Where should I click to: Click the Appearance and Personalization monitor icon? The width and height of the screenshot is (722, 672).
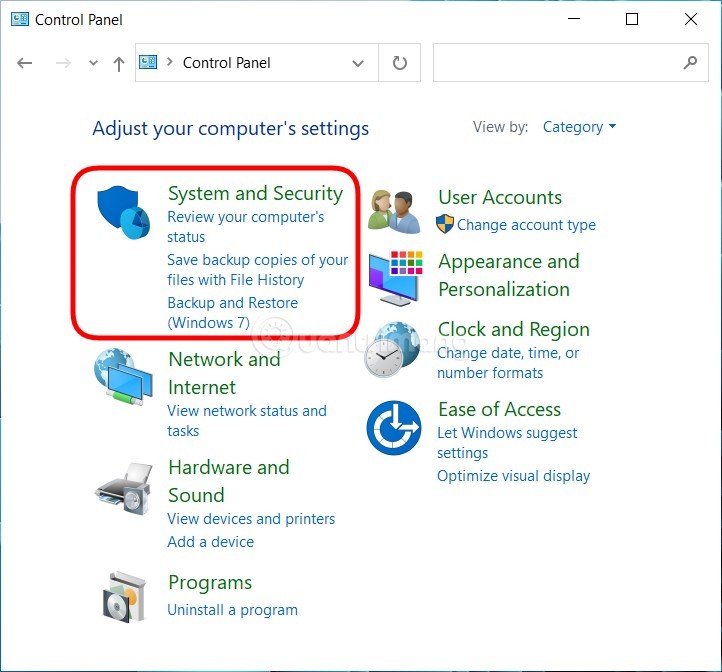click(396, 278)
